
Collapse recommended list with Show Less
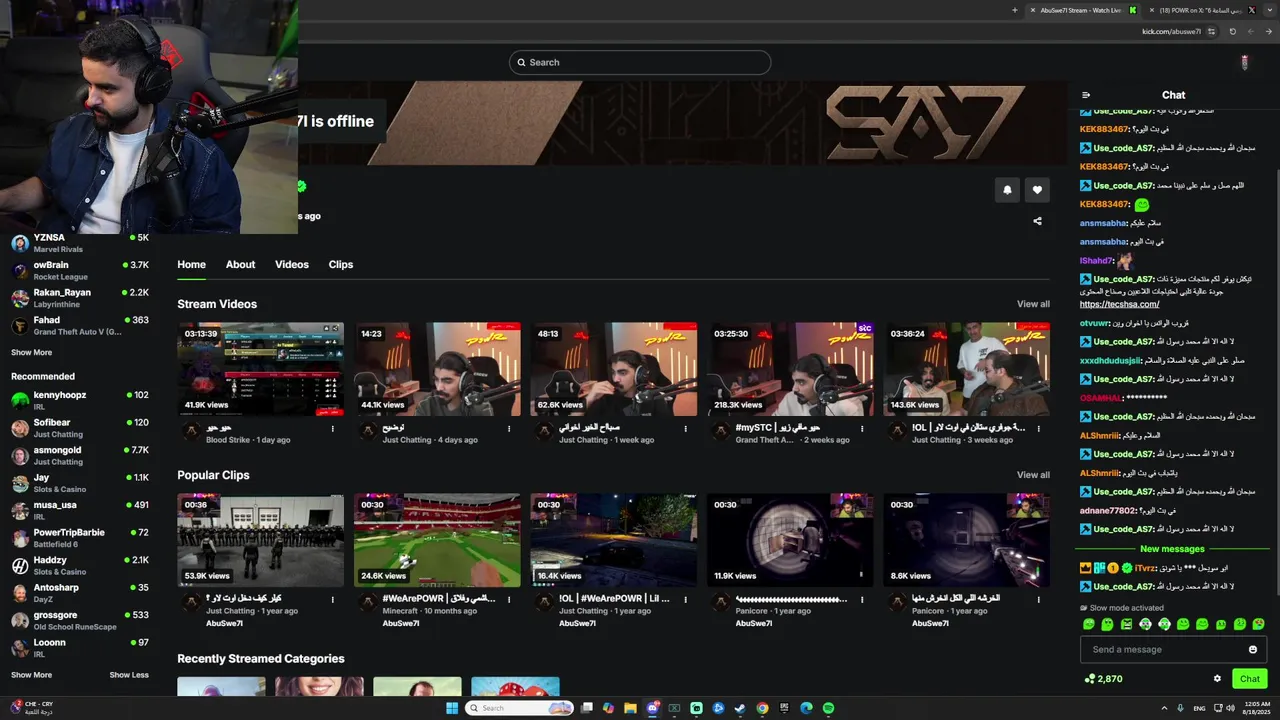tap(128, 675)
